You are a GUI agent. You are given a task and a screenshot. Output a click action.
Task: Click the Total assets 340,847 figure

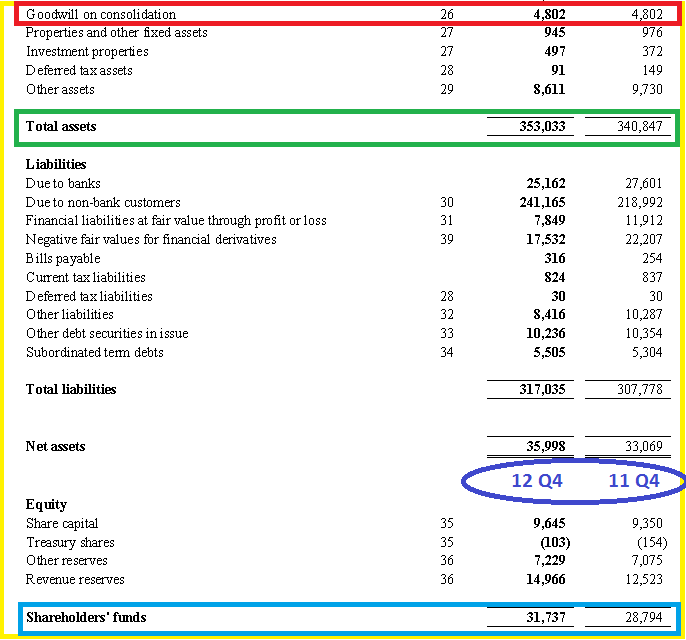point(640,126)
